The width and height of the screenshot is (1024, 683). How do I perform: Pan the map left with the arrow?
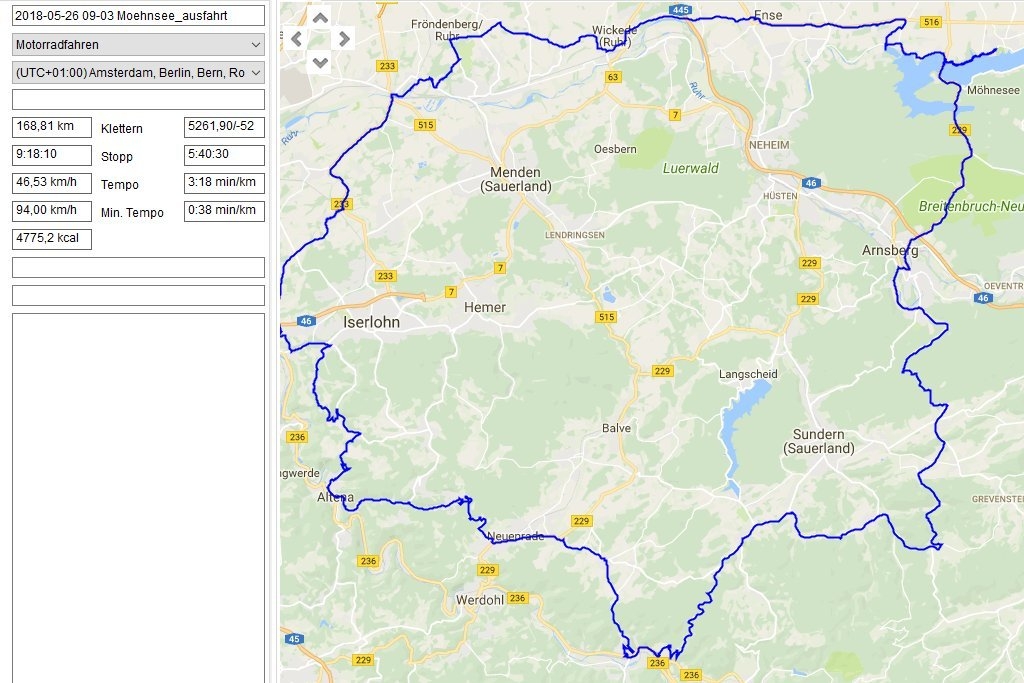[297, 39]
